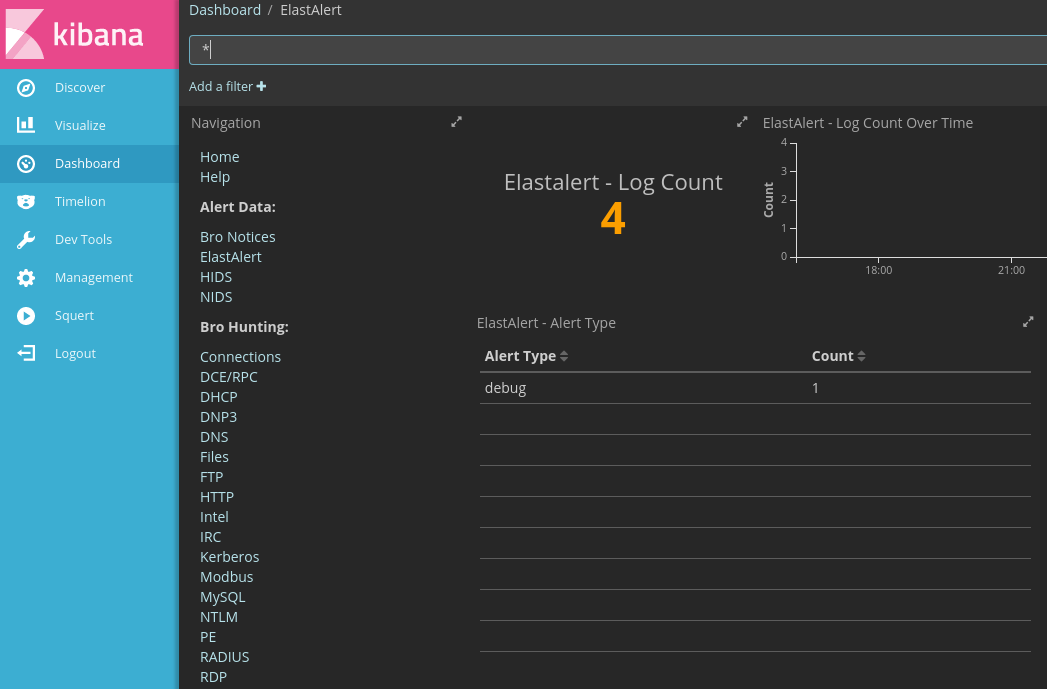1047x689 pixels.
Task: Open the DNP3 hunting link
Action: pos(219,417)
